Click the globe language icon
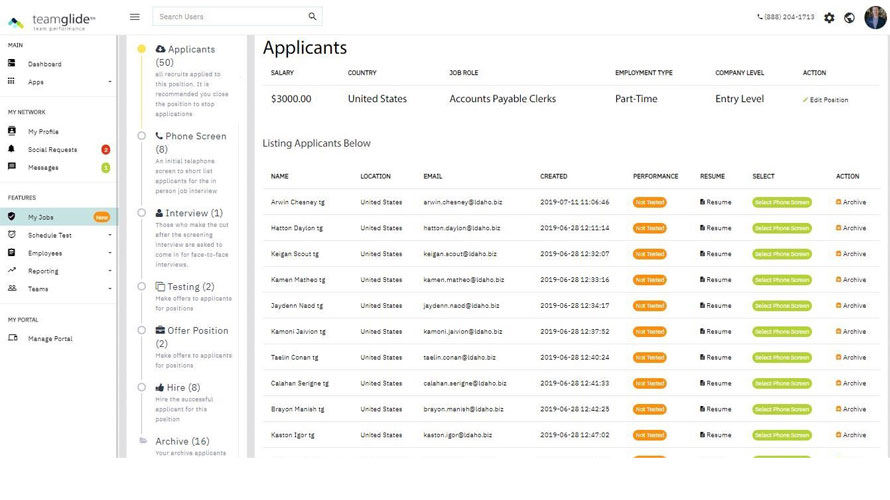 (x=849, y=18)
